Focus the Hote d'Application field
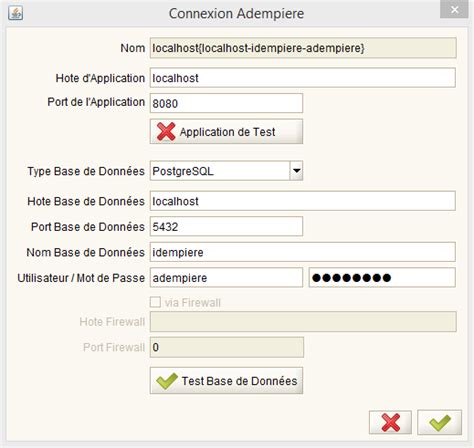The width and height of the screenshot is (474, 448). click(303, 78)
